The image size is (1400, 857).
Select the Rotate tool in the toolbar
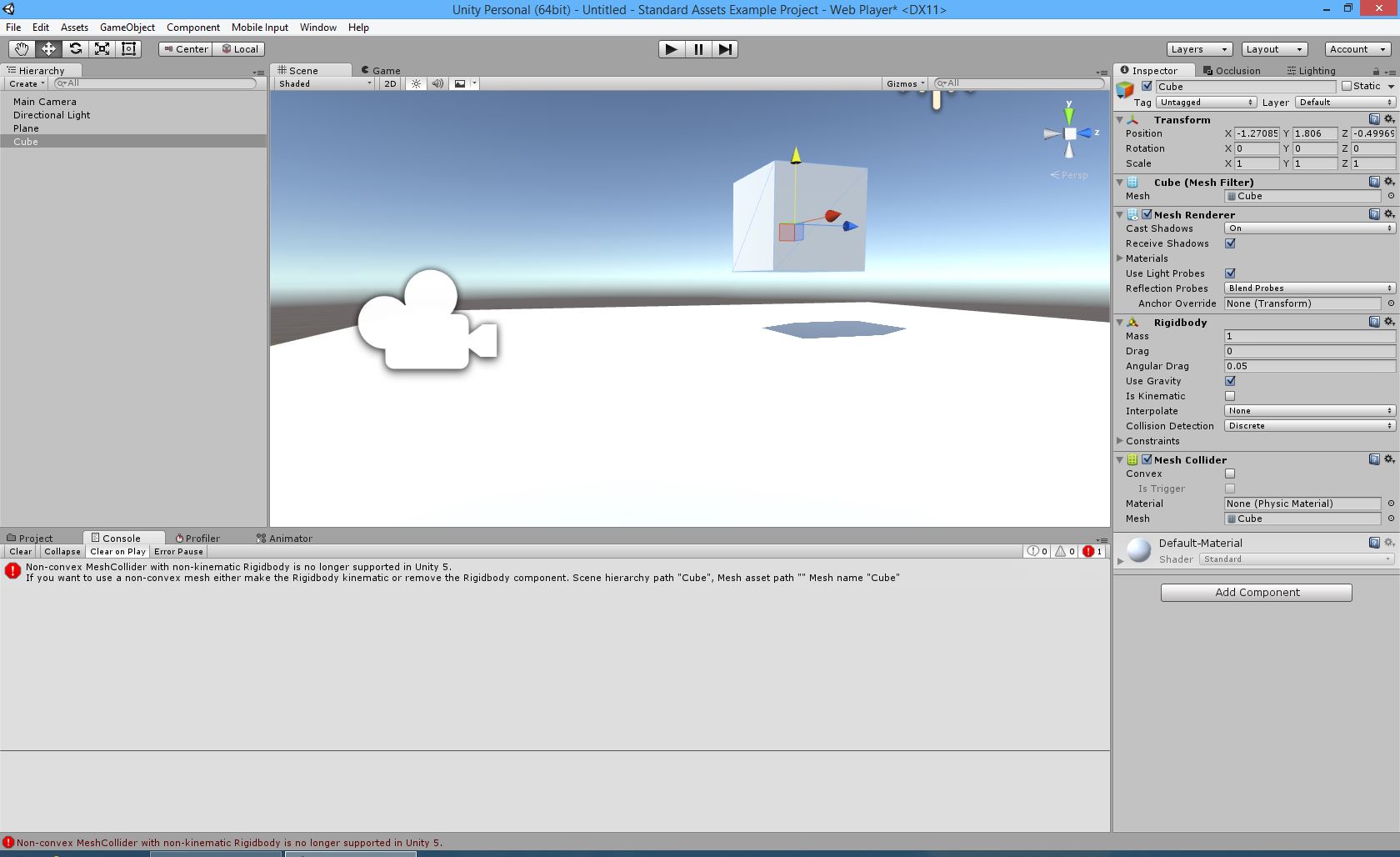coord(75,49)
